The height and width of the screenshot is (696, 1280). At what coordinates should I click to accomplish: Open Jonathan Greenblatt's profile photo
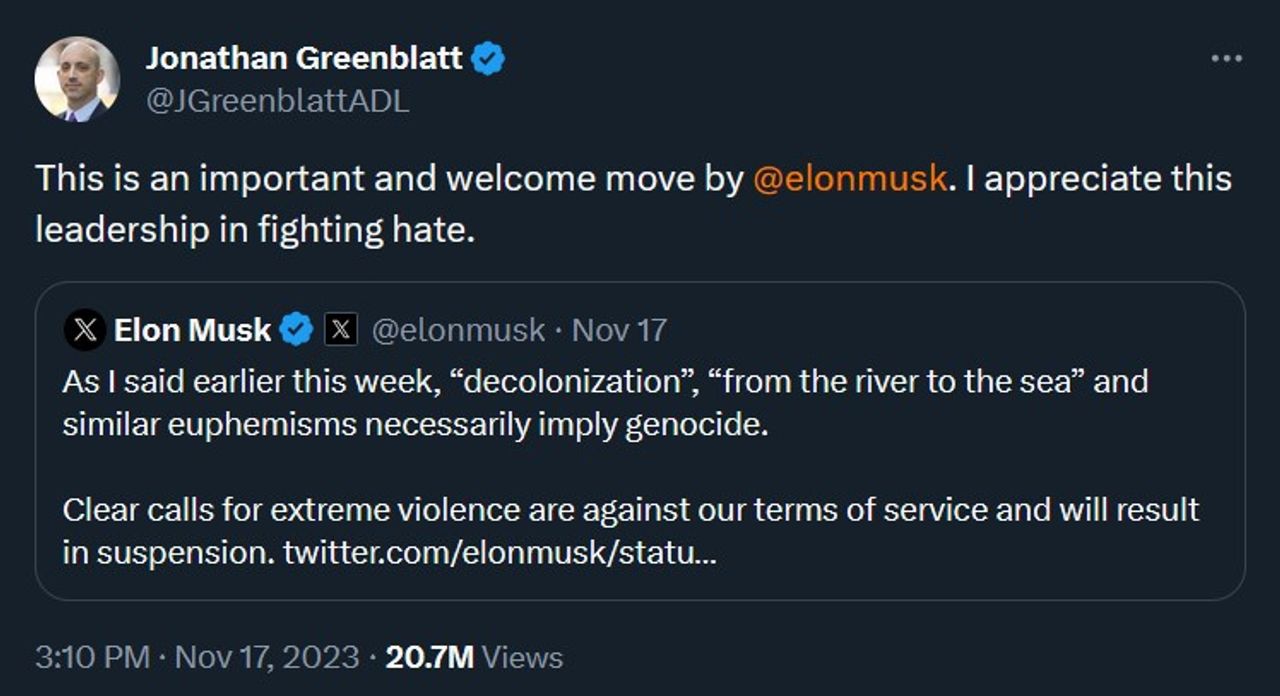[x=77, y=79]
